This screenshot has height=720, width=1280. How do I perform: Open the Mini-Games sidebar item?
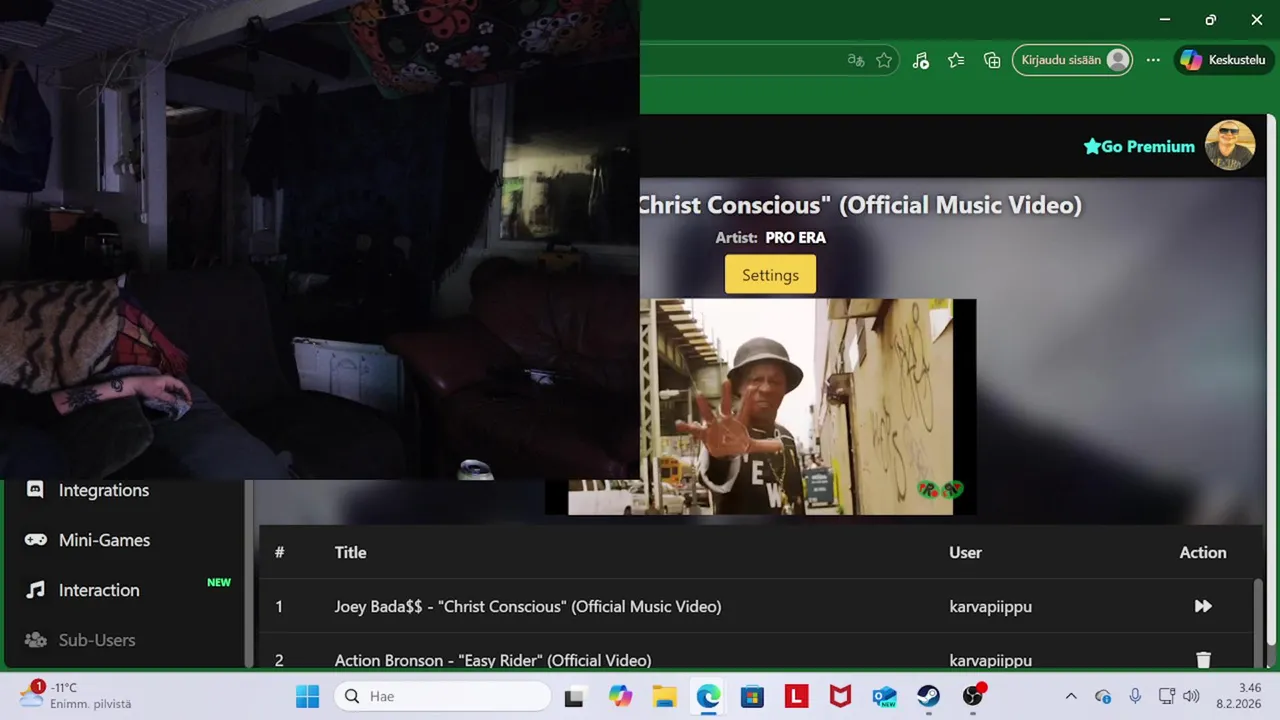(x=104, y=540)
